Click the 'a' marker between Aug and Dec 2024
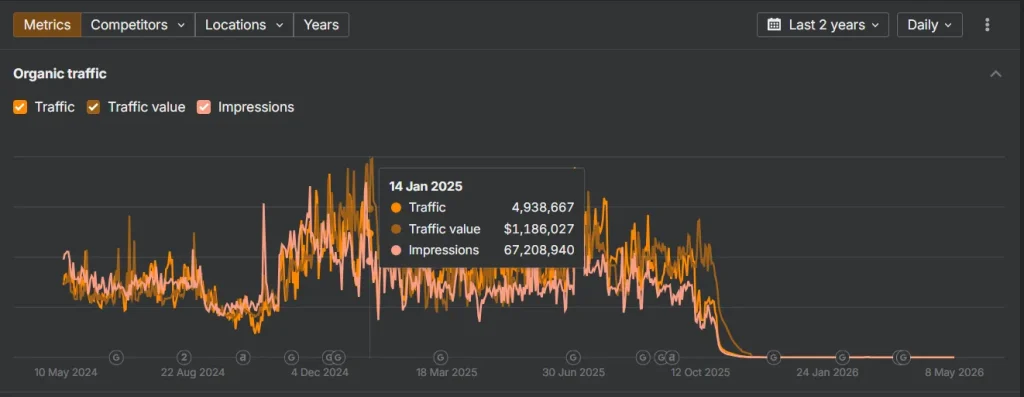The image size is (1024, 397). click(x=243, y=357)
